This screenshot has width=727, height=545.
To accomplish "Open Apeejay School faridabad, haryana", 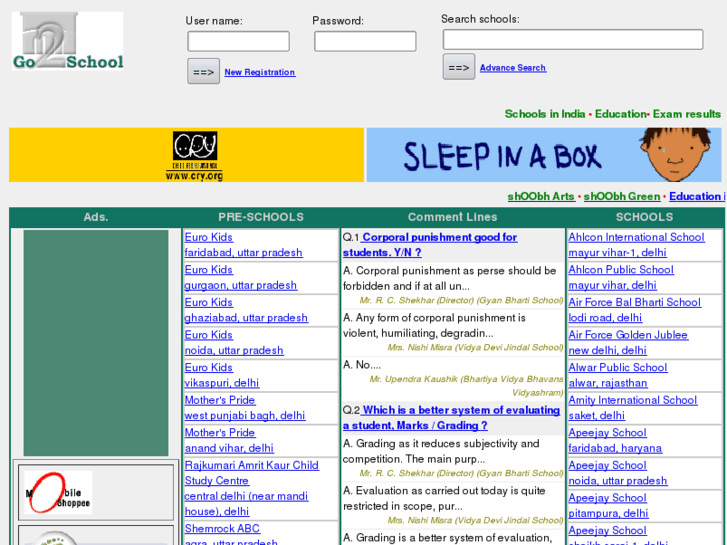I will click(615, 440).
